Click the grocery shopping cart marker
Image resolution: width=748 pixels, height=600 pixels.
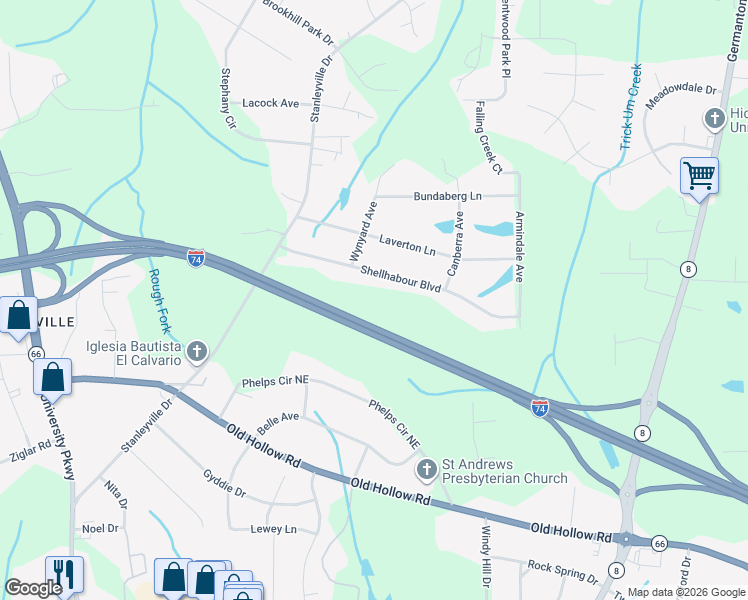(x=699, y=178)
